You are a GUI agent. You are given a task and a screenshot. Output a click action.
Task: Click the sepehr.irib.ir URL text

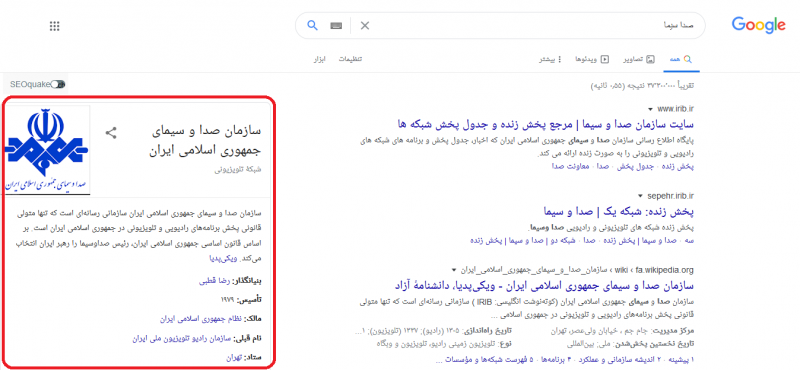click(670, 195)
